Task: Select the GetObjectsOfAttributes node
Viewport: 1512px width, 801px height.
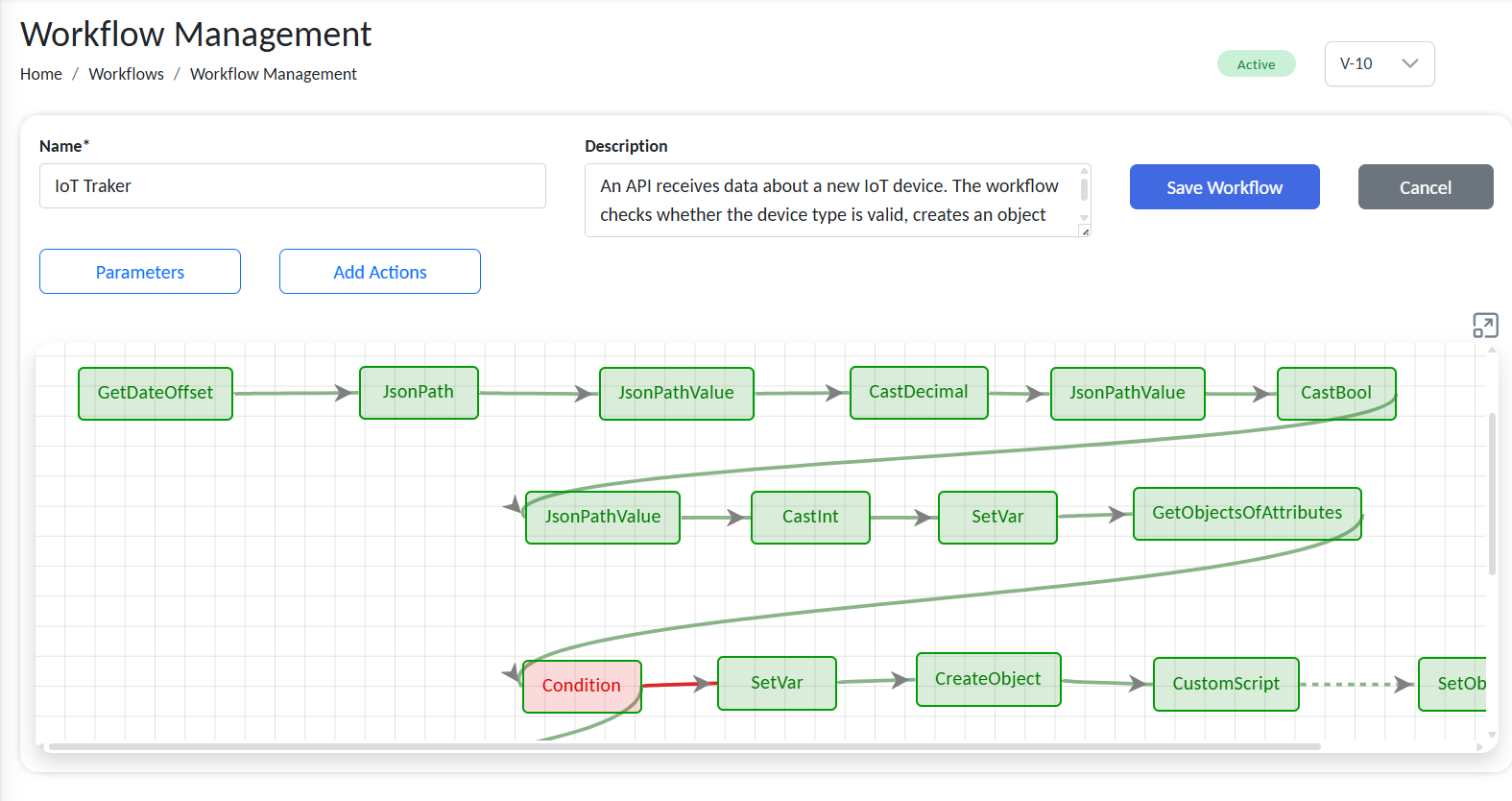Action: click(1246, 513)
